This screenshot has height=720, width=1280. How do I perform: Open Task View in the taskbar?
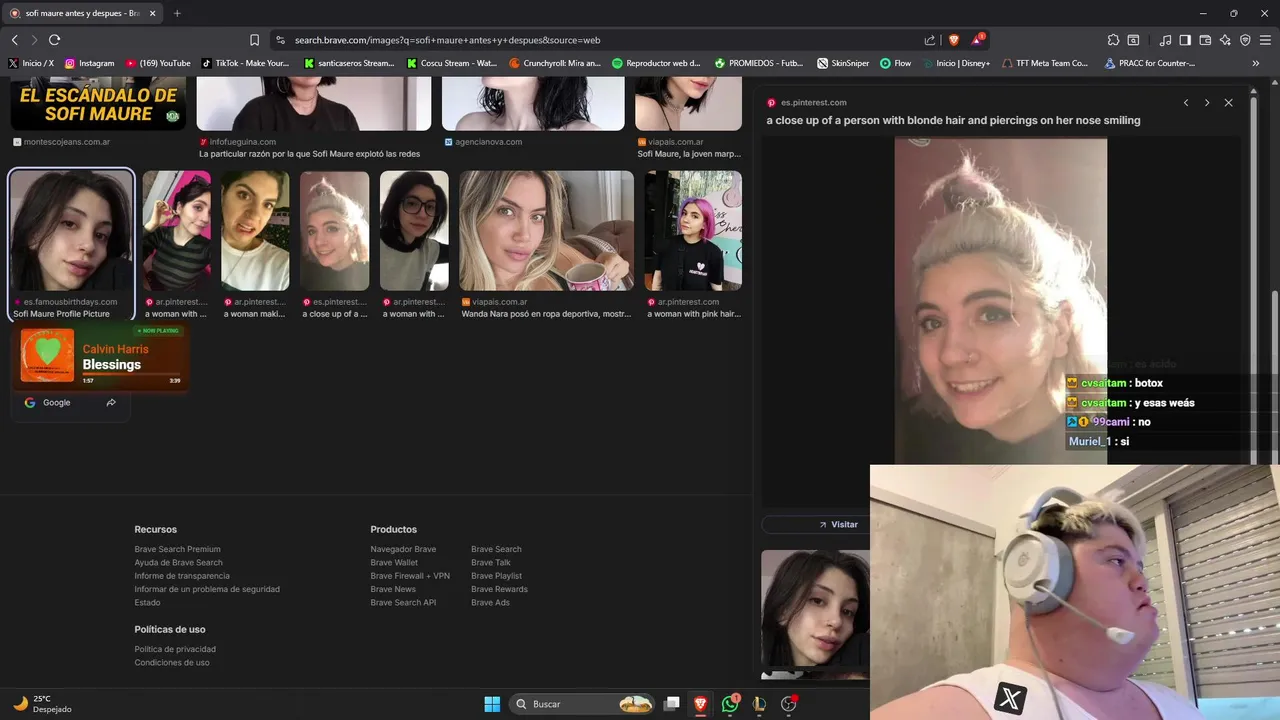[672, 704]
